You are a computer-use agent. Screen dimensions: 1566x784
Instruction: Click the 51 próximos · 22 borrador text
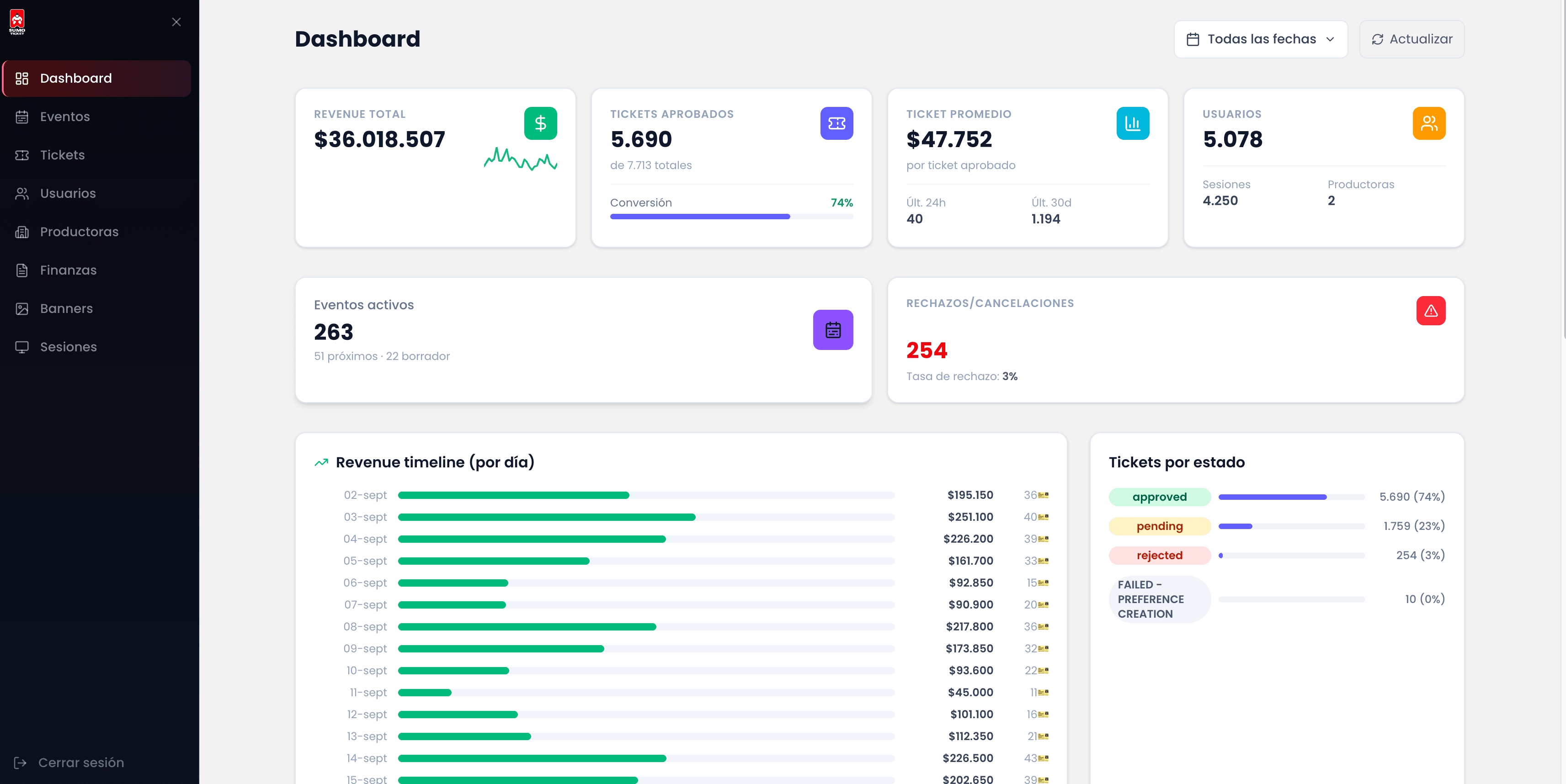pos(382,356)
